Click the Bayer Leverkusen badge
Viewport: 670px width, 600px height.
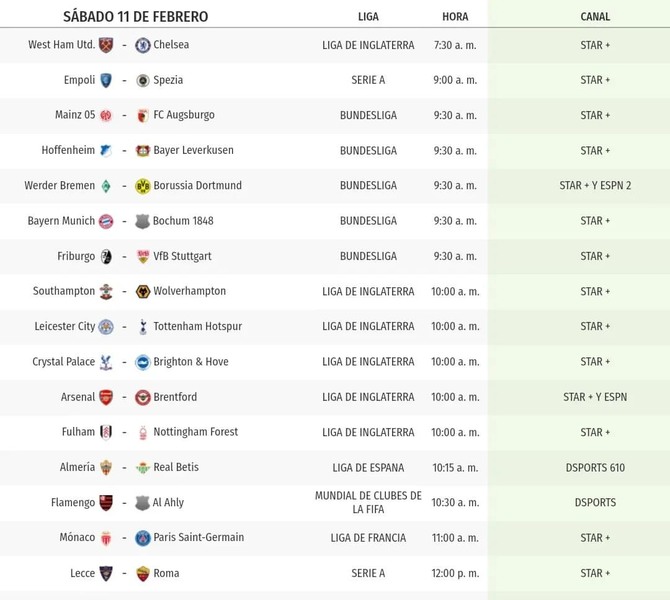143,151
